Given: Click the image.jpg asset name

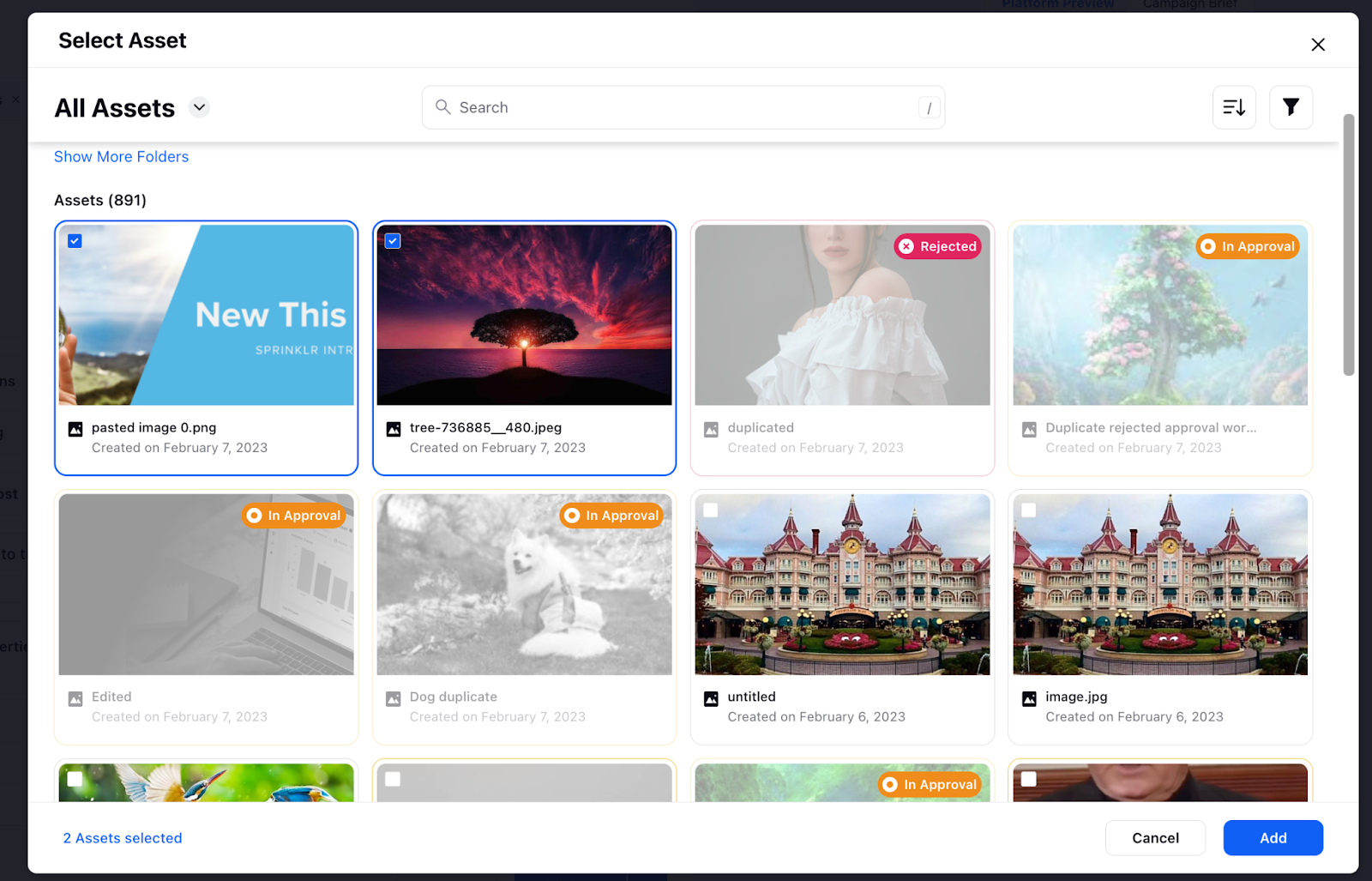Looking at the screenshot, I should [1076, 697].
